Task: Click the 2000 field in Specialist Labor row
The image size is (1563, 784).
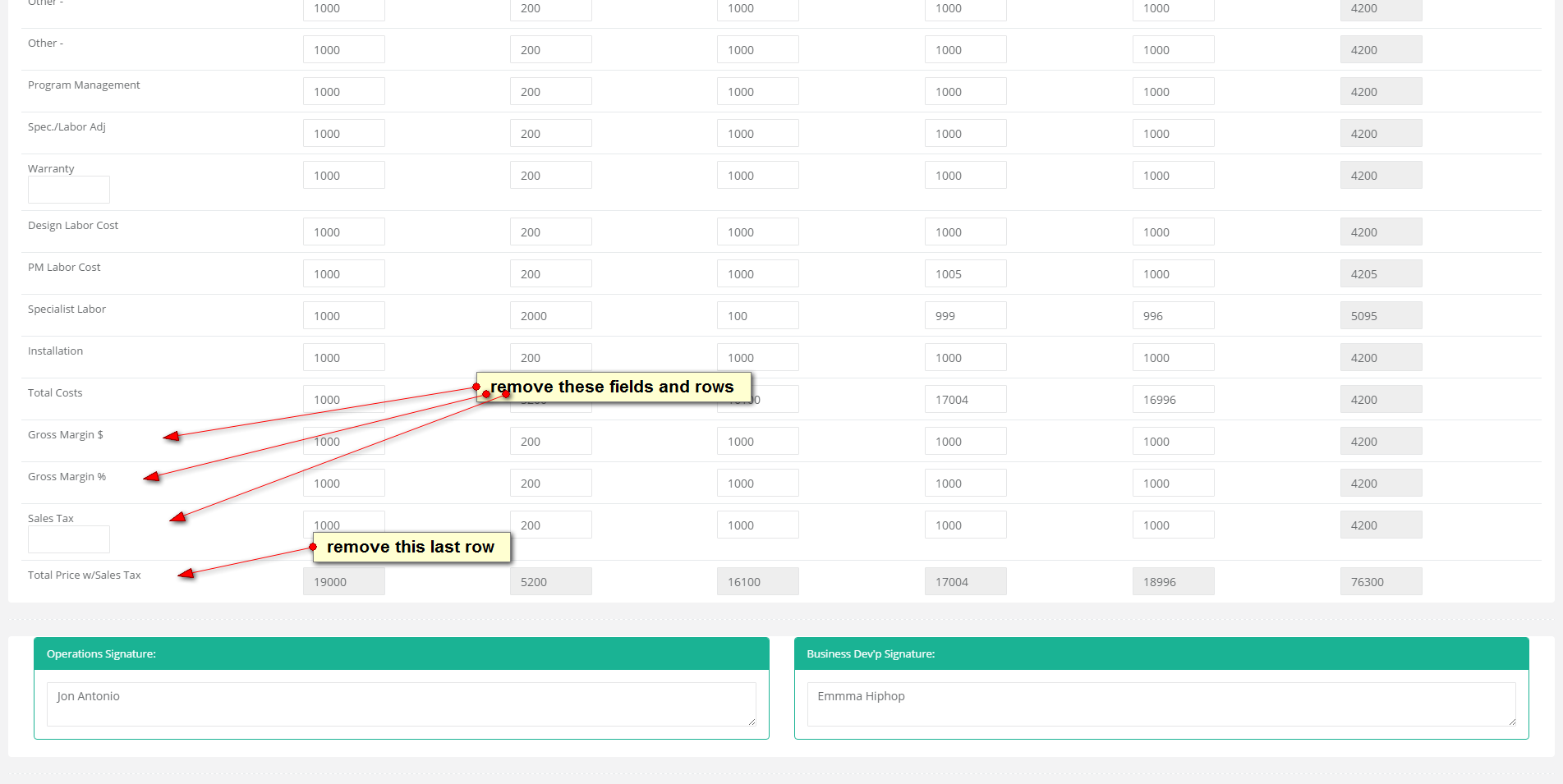Action: click(551, 315)
